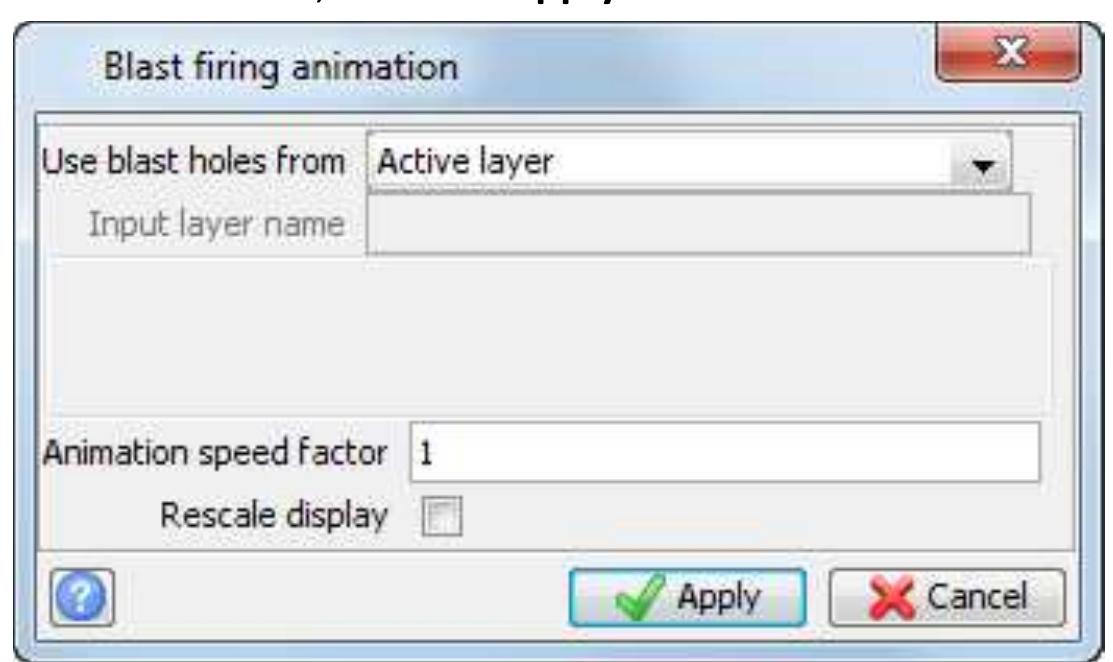Screen dimensions: 1113x662
Task: Close the Blast firing animation dialog
Action: point(1009,53)
